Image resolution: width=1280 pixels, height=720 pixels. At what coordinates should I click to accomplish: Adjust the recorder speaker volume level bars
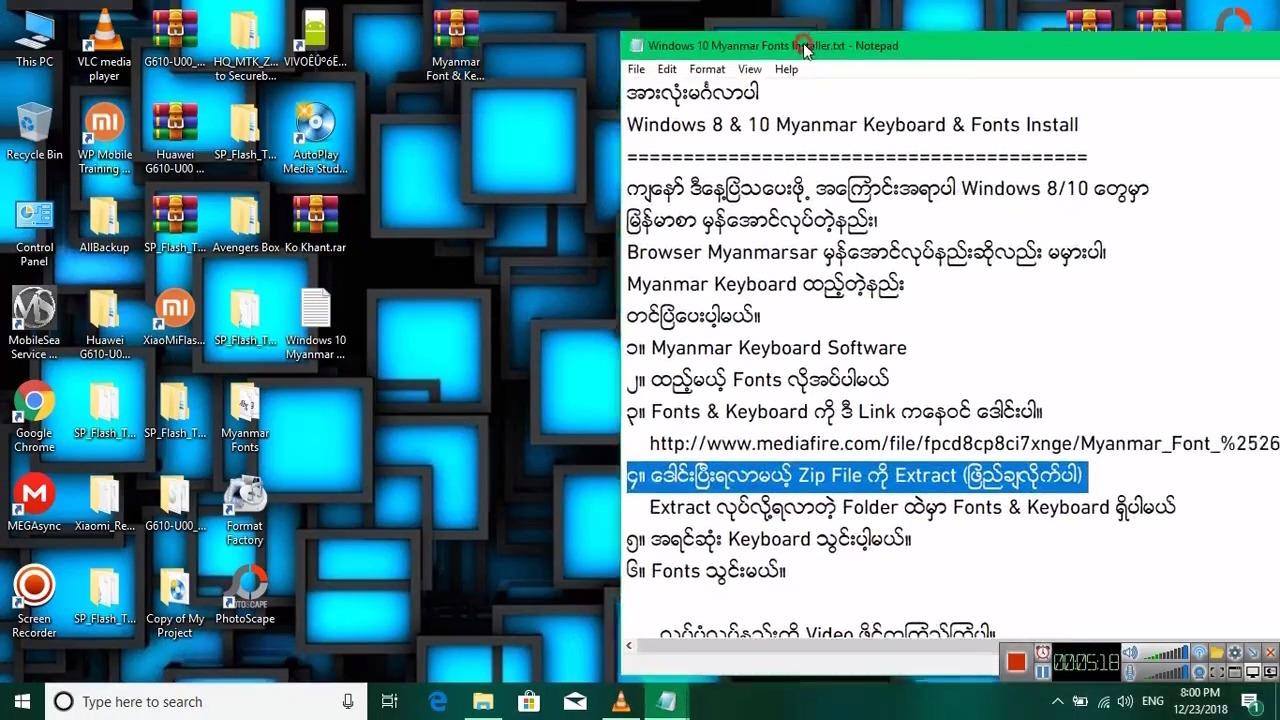[x=1165, y=653]
